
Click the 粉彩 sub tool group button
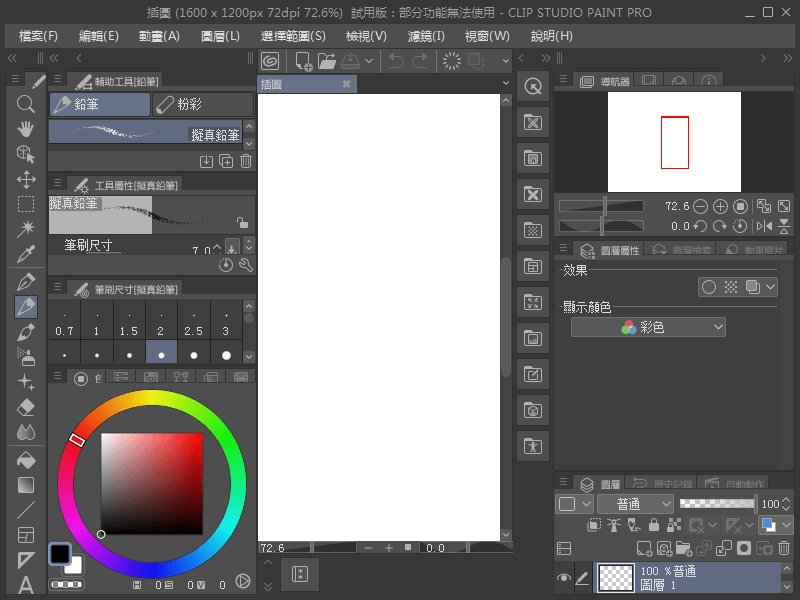[x=203, y=104]
